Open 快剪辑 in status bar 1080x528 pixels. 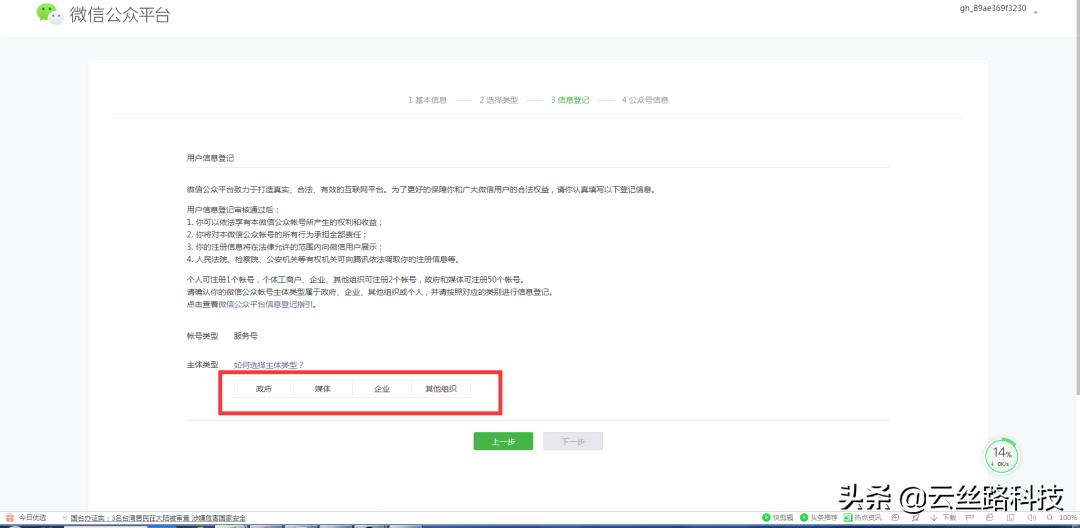tap(778, 518)
